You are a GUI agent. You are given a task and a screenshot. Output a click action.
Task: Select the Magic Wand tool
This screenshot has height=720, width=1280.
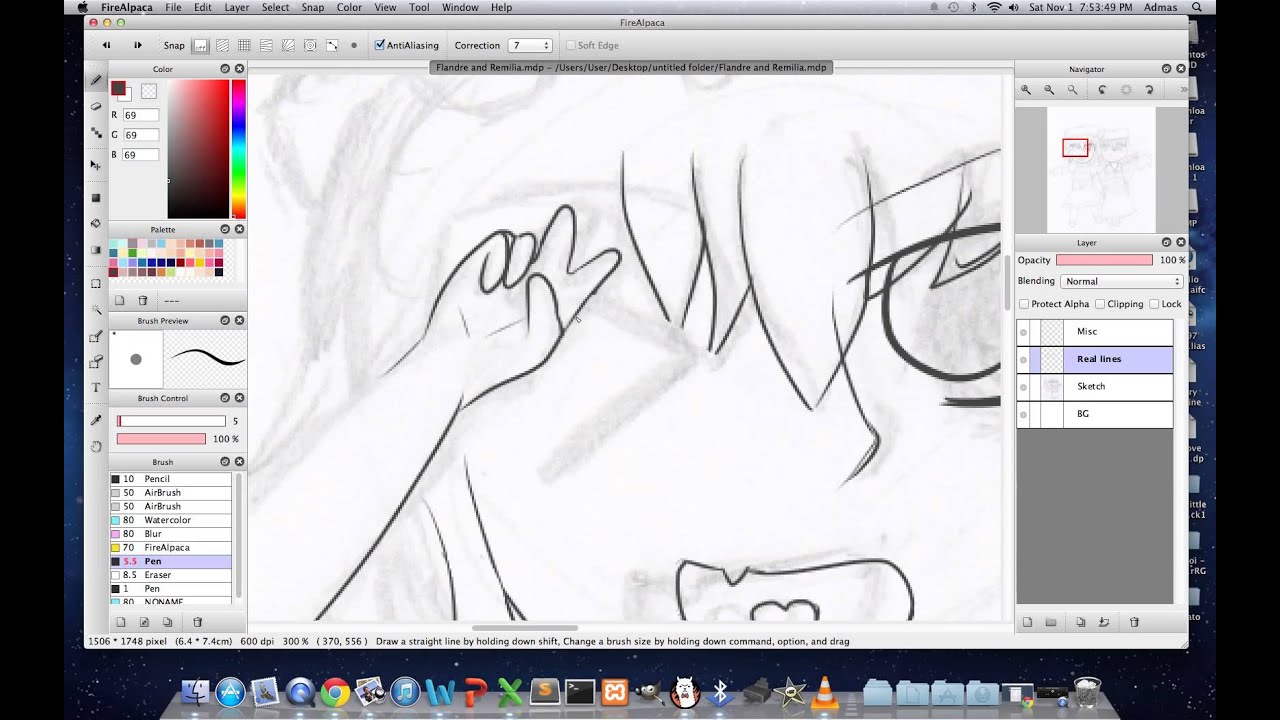pyautogui.click(x=96, y=310)
